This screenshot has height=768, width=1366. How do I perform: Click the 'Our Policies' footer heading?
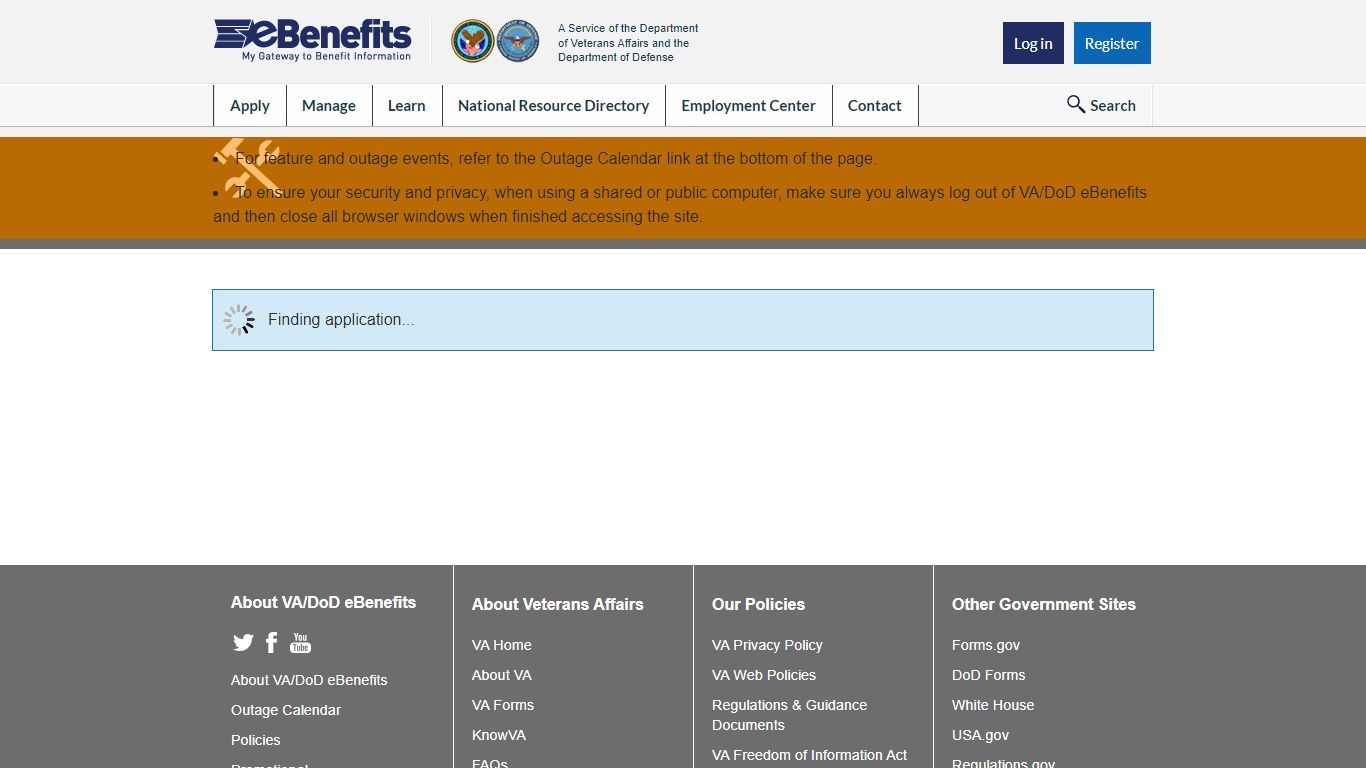[x=758, y=604]
